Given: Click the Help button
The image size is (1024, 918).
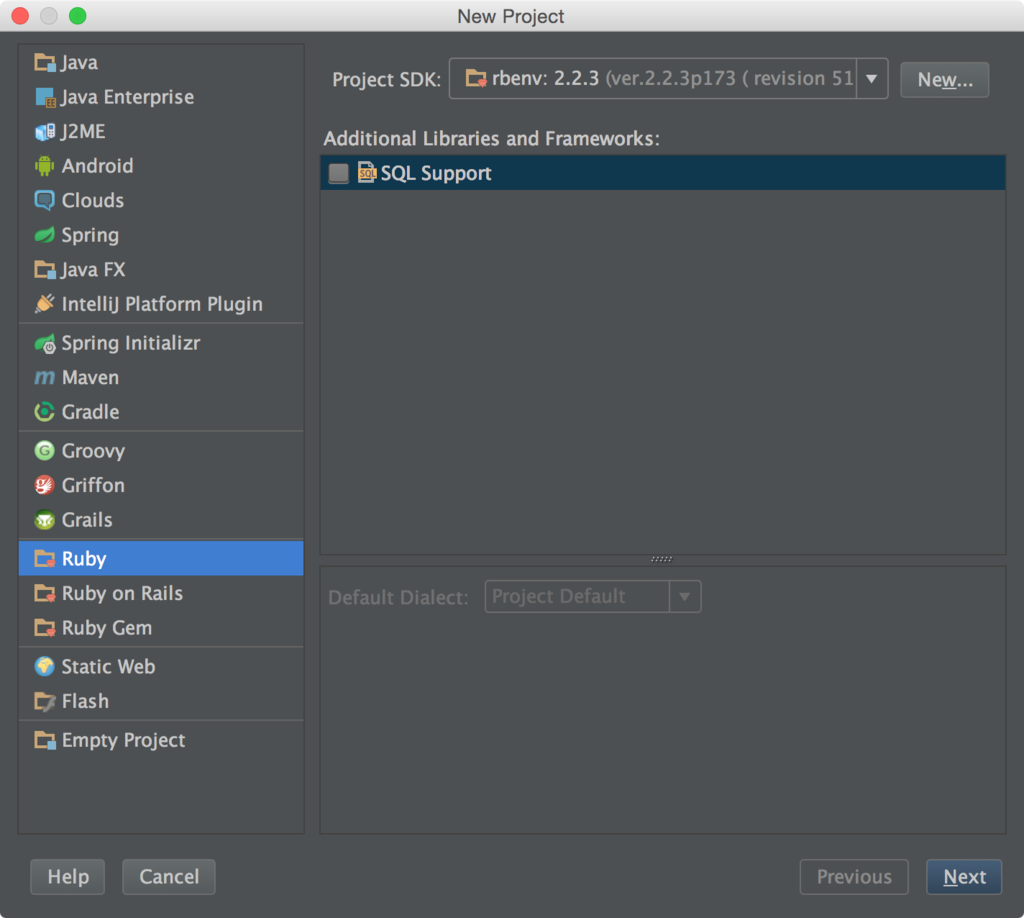Looking at the screenshot, I should pos(68,877).
